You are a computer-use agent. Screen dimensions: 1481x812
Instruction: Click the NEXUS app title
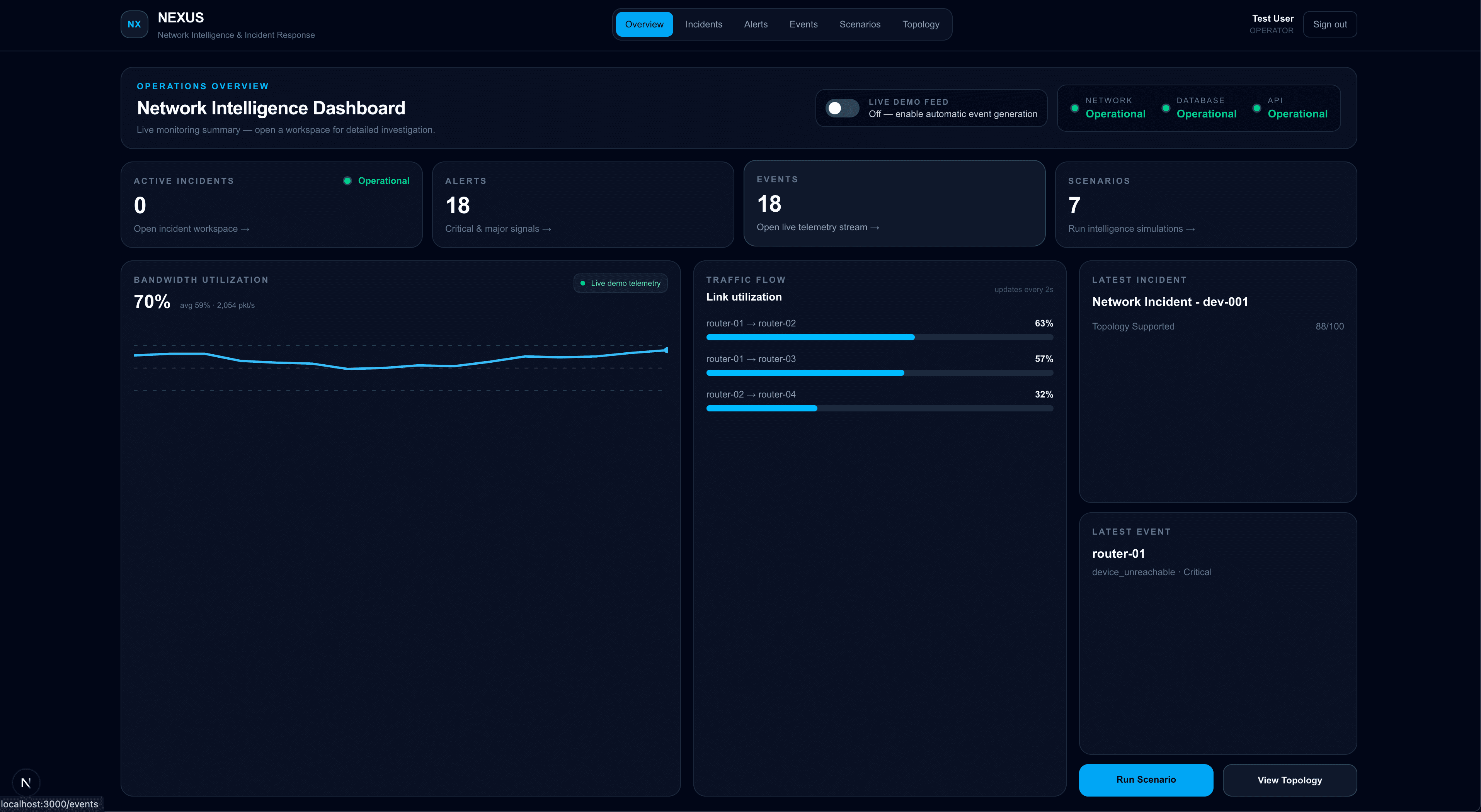pos(180,18)
